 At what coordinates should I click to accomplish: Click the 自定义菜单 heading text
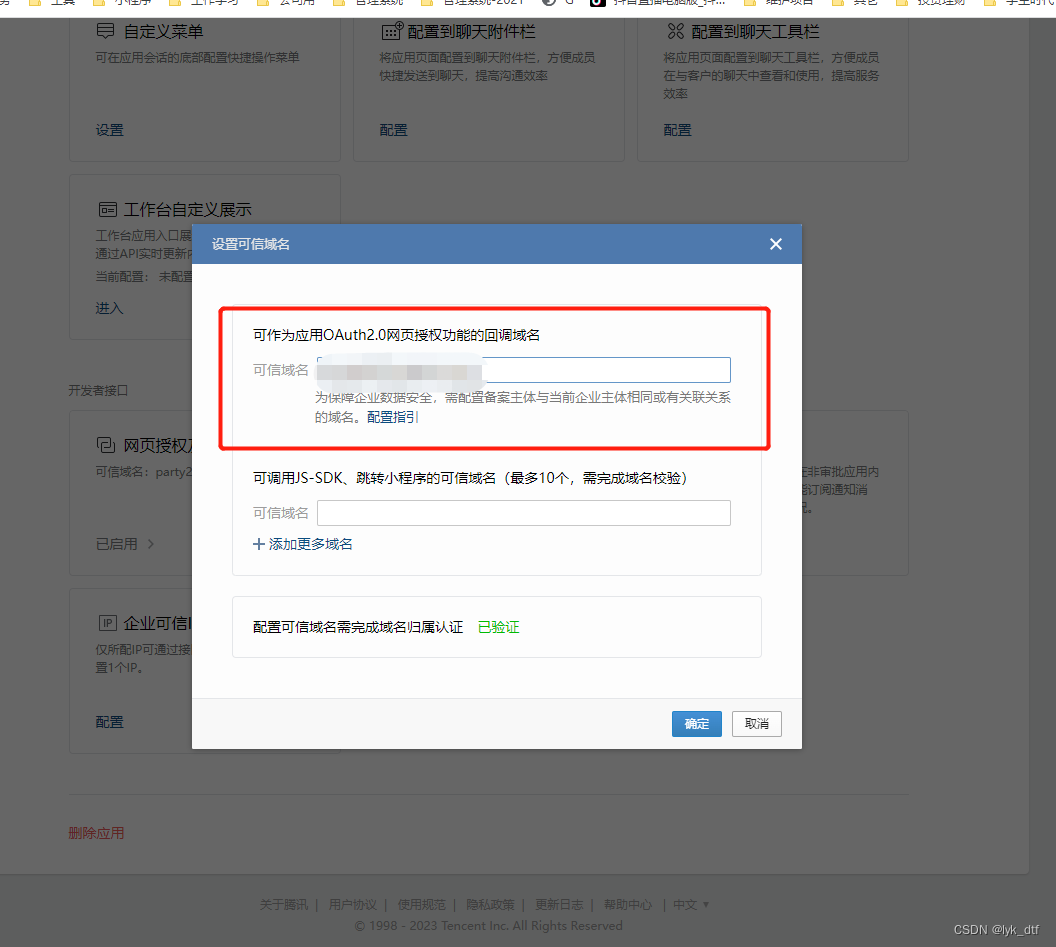point(164,31)
